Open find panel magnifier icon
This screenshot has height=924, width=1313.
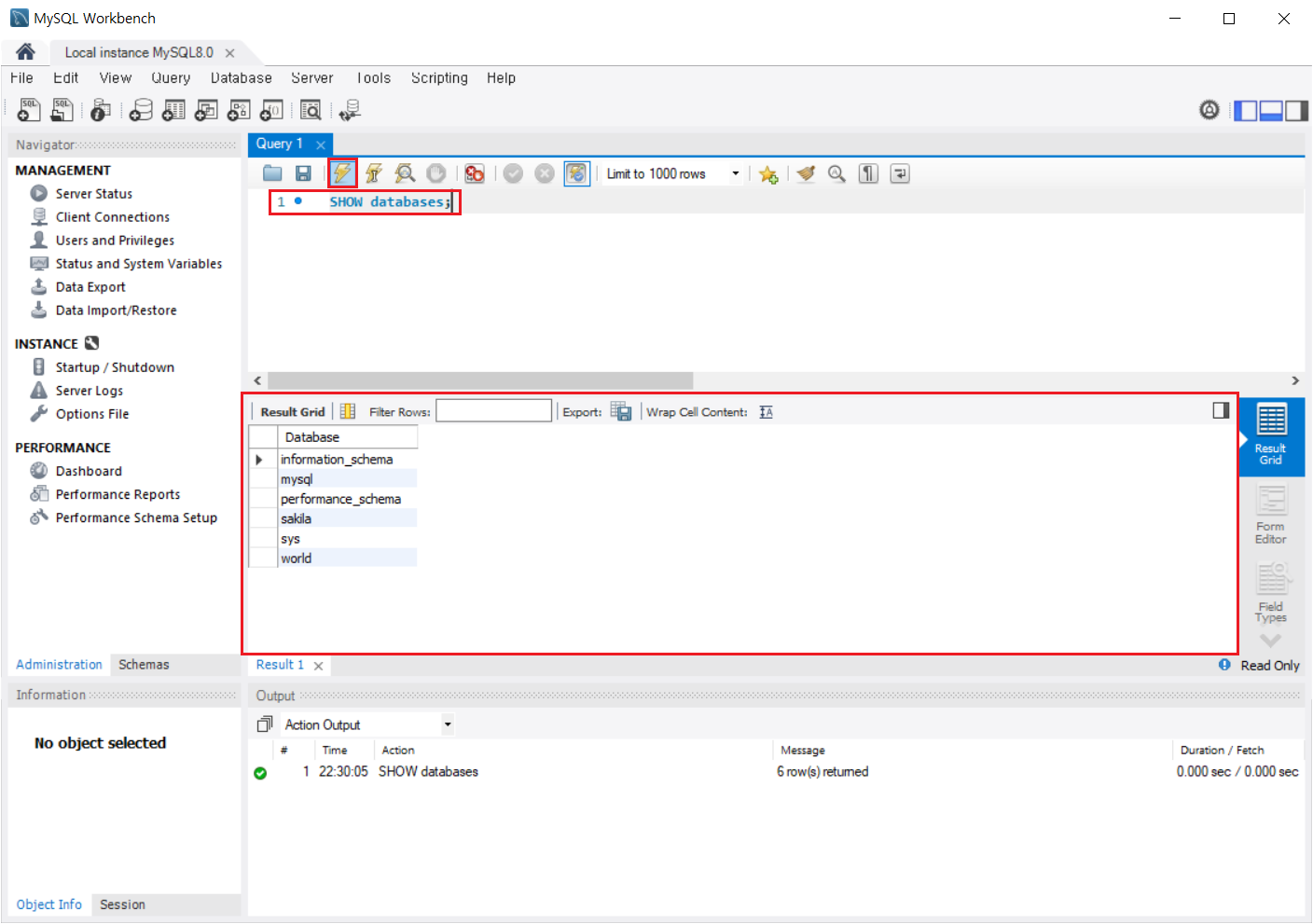coord(836,173)
